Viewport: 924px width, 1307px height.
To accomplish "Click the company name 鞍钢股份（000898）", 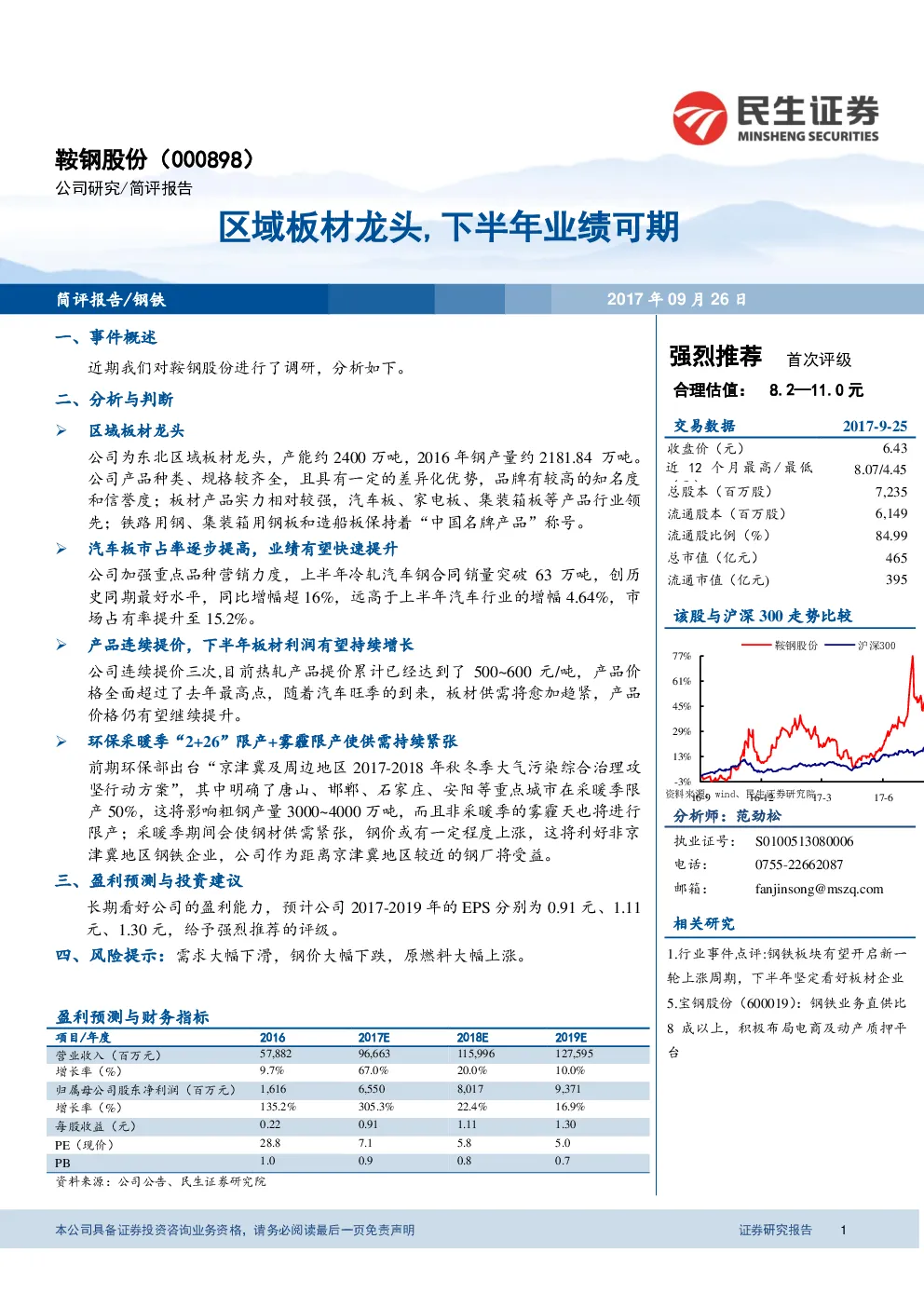I will click(x=155, y=159).
